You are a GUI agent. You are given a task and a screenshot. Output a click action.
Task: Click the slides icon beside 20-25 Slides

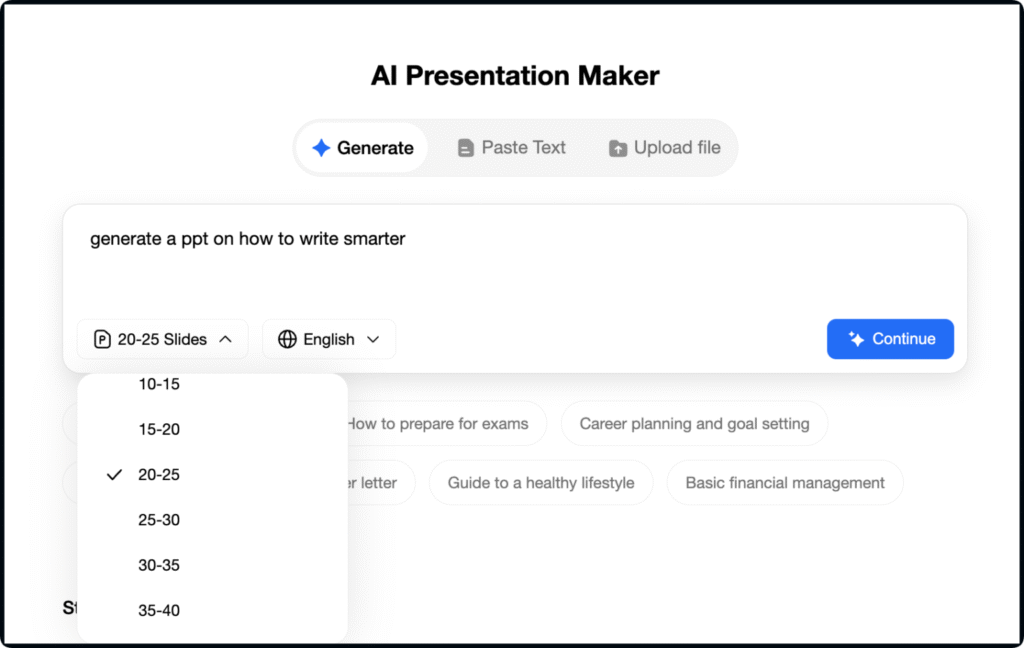(102, 339)
